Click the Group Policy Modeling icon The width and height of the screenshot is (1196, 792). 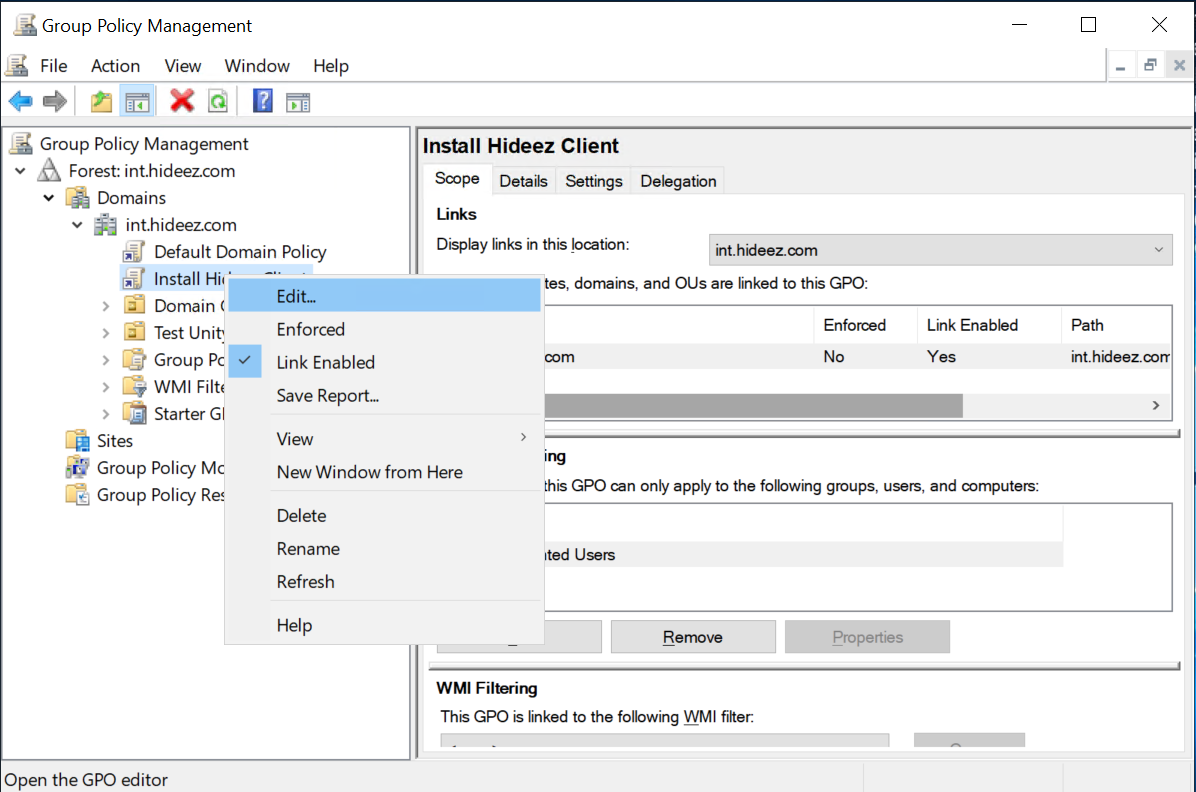tap(78, 468)
